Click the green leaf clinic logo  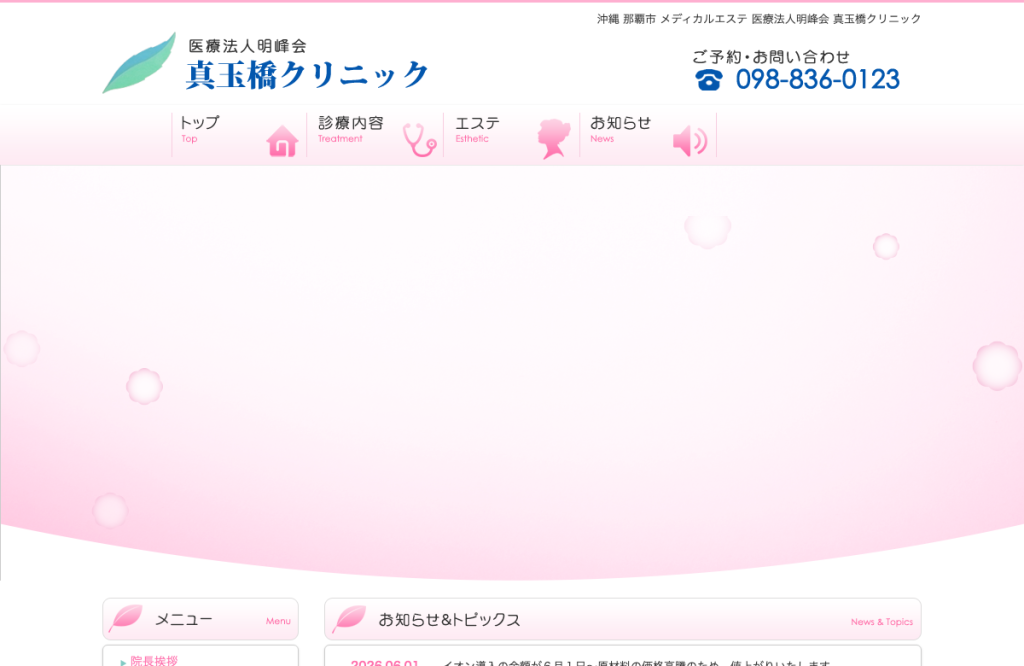click(139, 63)
